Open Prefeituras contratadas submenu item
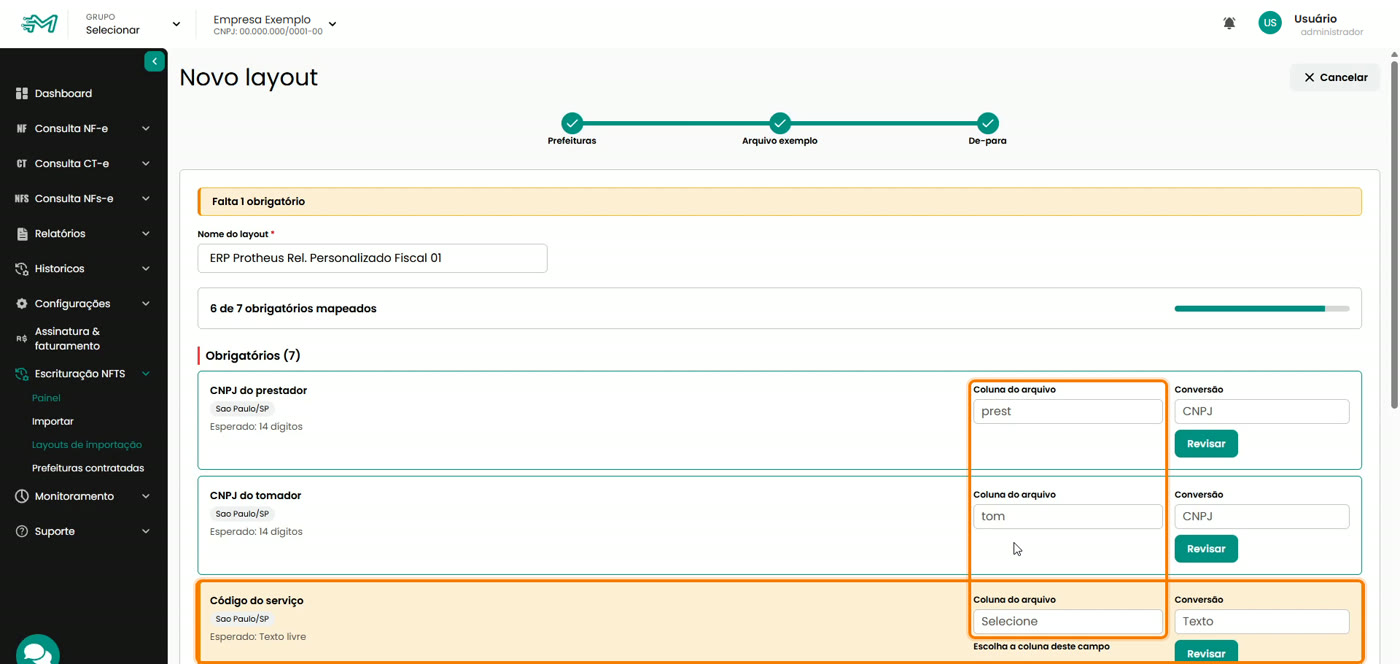The width and height of the screenshot is (1400, 664). (88, 468)
